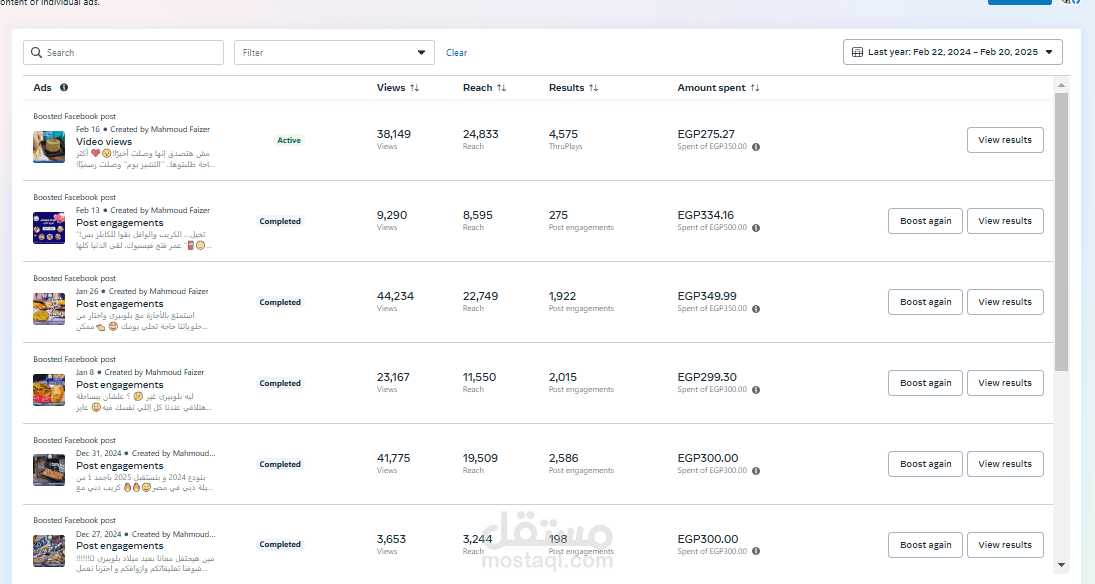Viewport: 1095px width, 584px height.
Task: Open thumbnail of the Feb 16 Video views ad
Action: tap(49, 147)
